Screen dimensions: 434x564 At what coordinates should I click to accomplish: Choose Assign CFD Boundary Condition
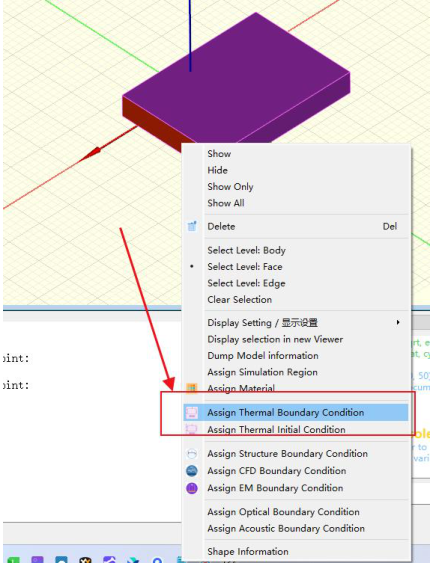(x=296, y=471)
